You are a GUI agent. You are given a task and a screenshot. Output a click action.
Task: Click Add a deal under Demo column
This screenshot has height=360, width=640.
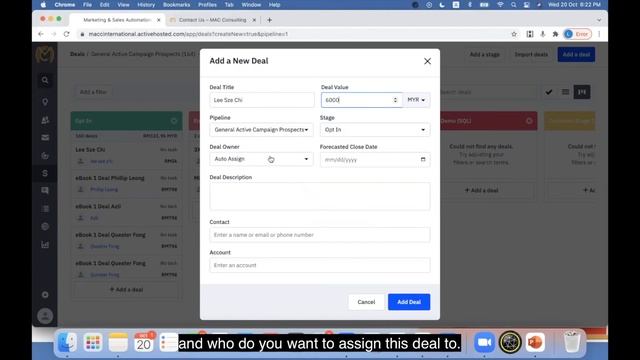(x=482, y=191)
